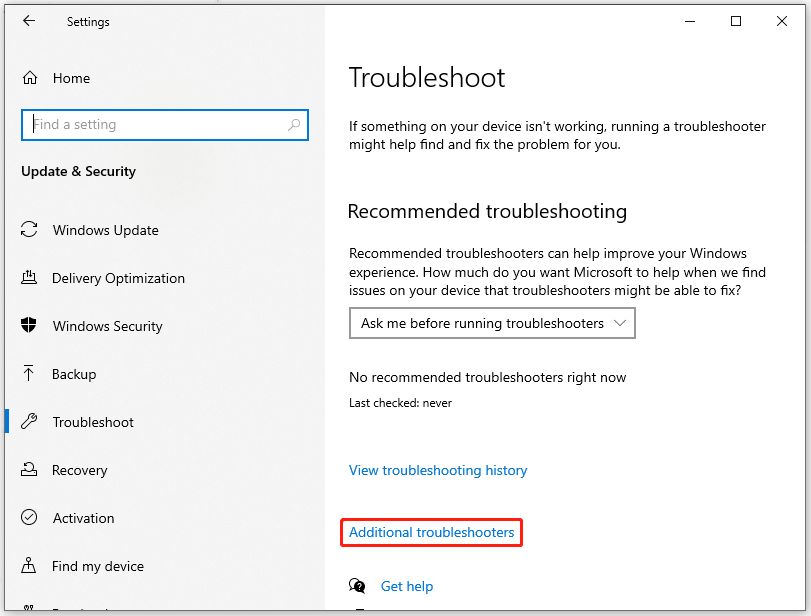Click the back arrow button
This screenshot has width=811, height=616.
pyautogui.click(x=28, y=21)
